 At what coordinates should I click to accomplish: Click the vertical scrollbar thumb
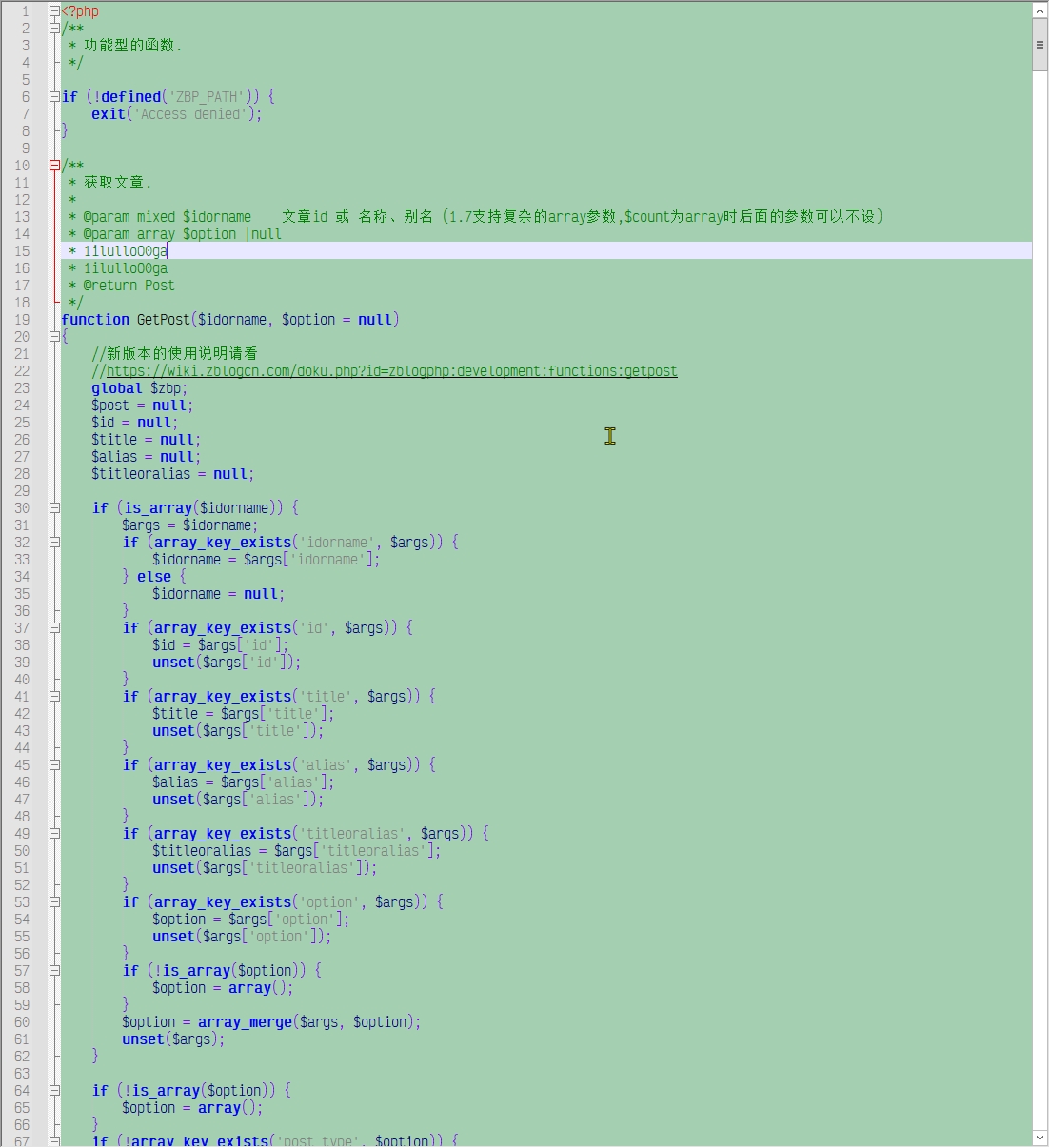[1040, 46]
